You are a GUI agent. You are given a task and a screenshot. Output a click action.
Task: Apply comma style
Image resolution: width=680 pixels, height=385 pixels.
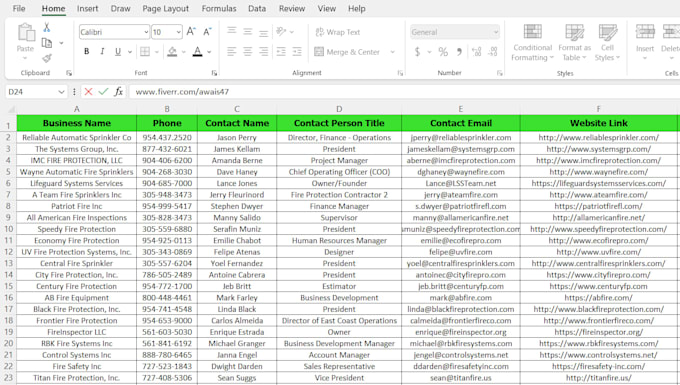(459, 52)
